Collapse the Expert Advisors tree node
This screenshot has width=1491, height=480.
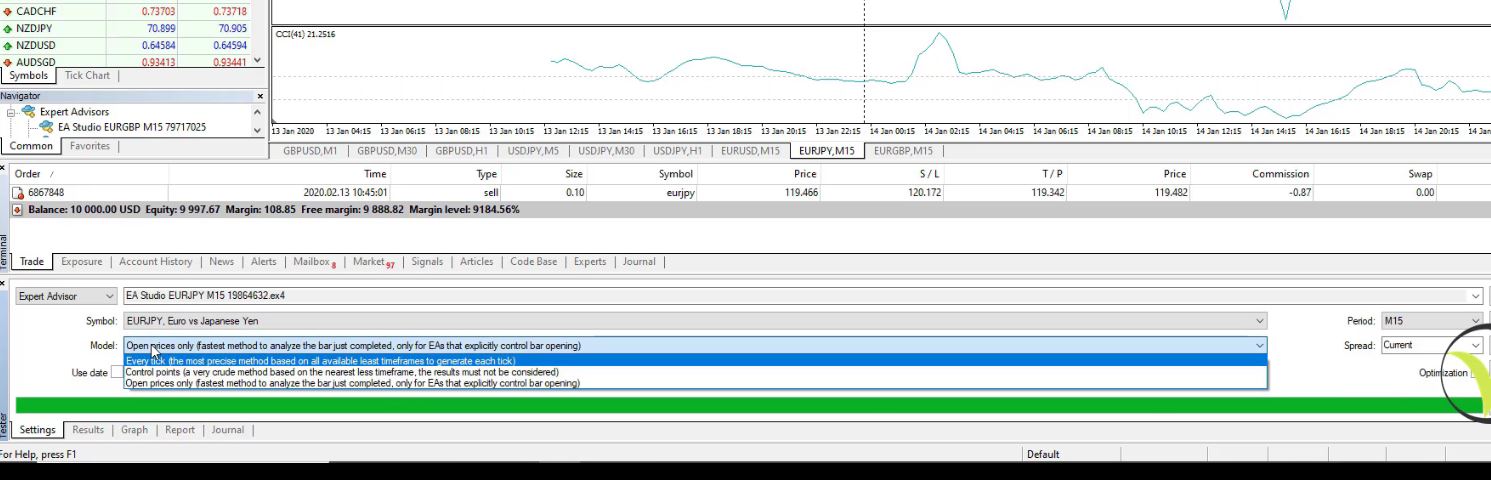coord(12,112)
